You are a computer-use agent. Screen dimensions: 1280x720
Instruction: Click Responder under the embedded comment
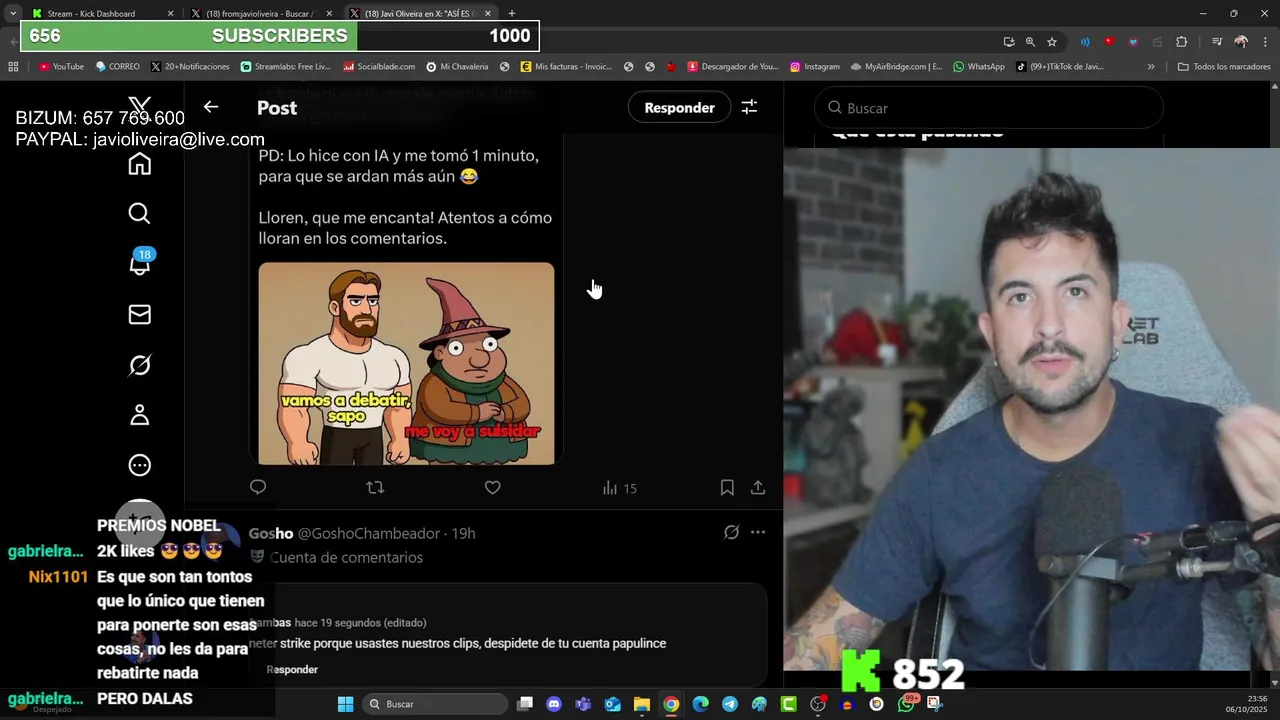point(292,670)
